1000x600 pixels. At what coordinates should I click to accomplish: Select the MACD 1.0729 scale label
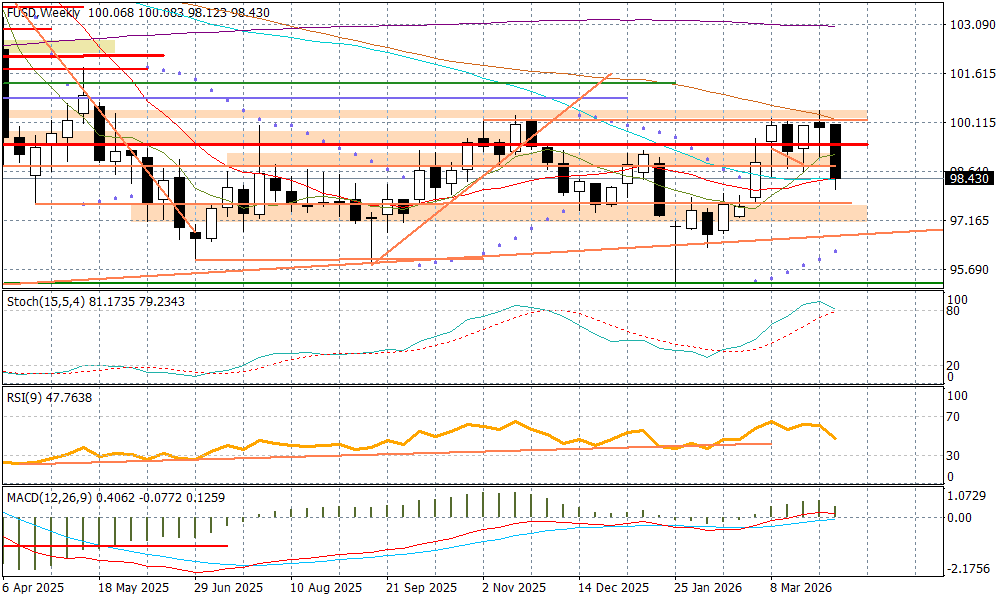click(967, 496)
